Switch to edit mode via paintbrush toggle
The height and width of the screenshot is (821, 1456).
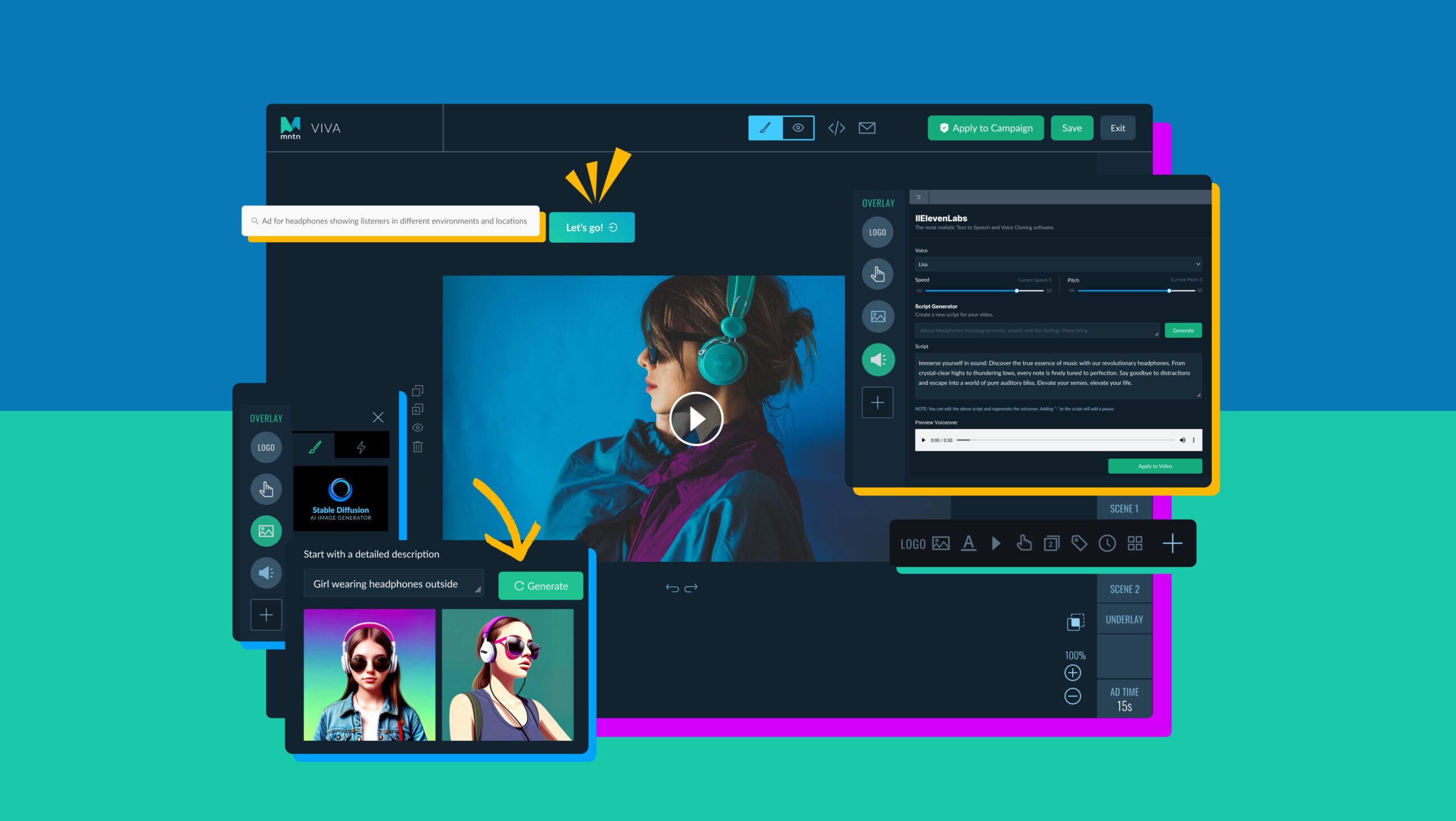coord(765,128)
